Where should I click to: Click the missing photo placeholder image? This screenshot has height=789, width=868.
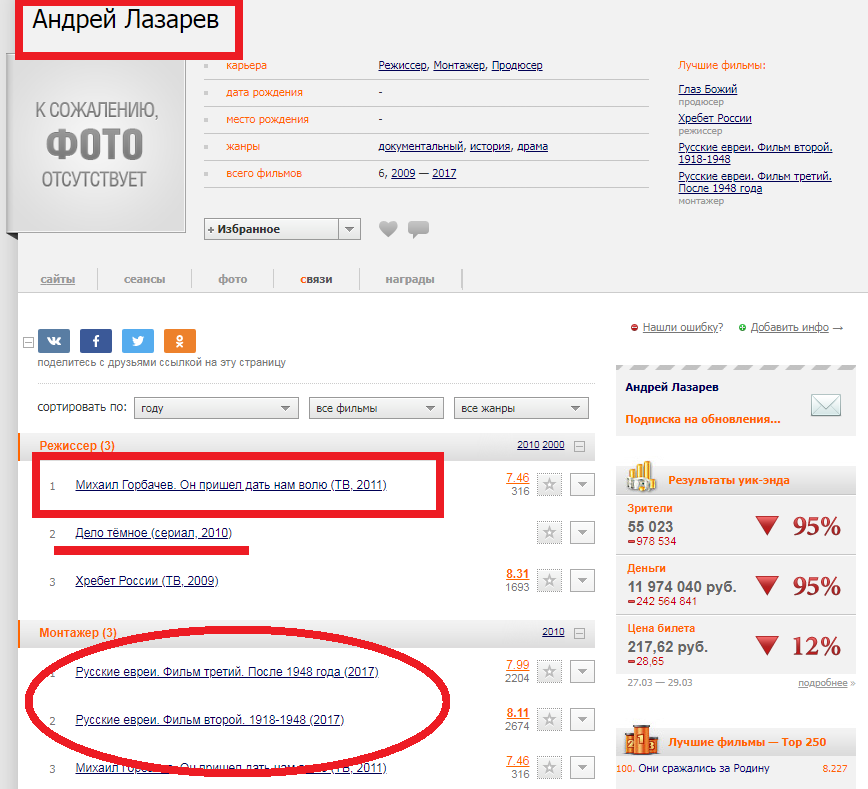(x=98, y=145)
